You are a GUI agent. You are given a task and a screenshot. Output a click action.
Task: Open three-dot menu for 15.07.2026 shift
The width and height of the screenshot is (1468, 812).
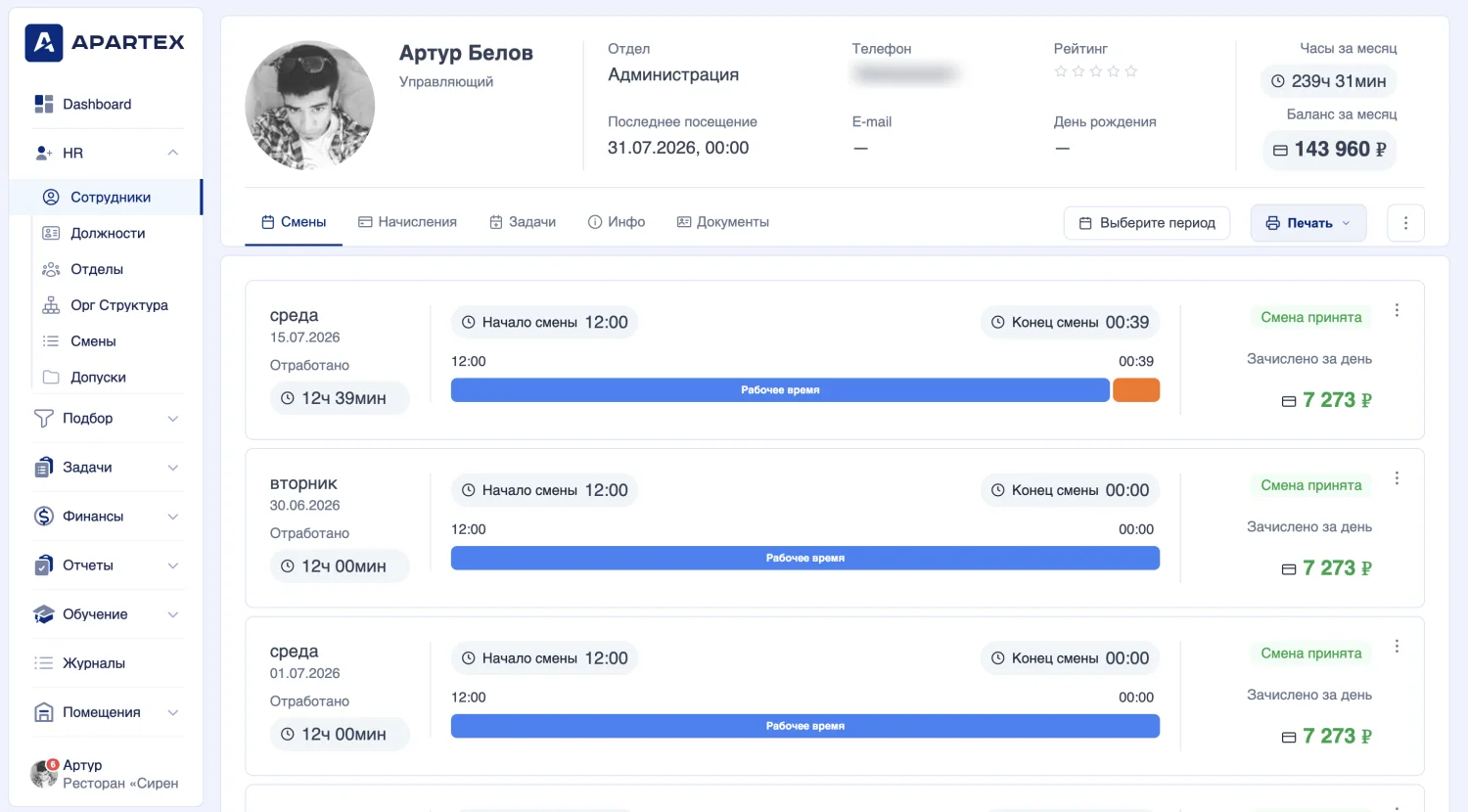tap(1397, 310)
